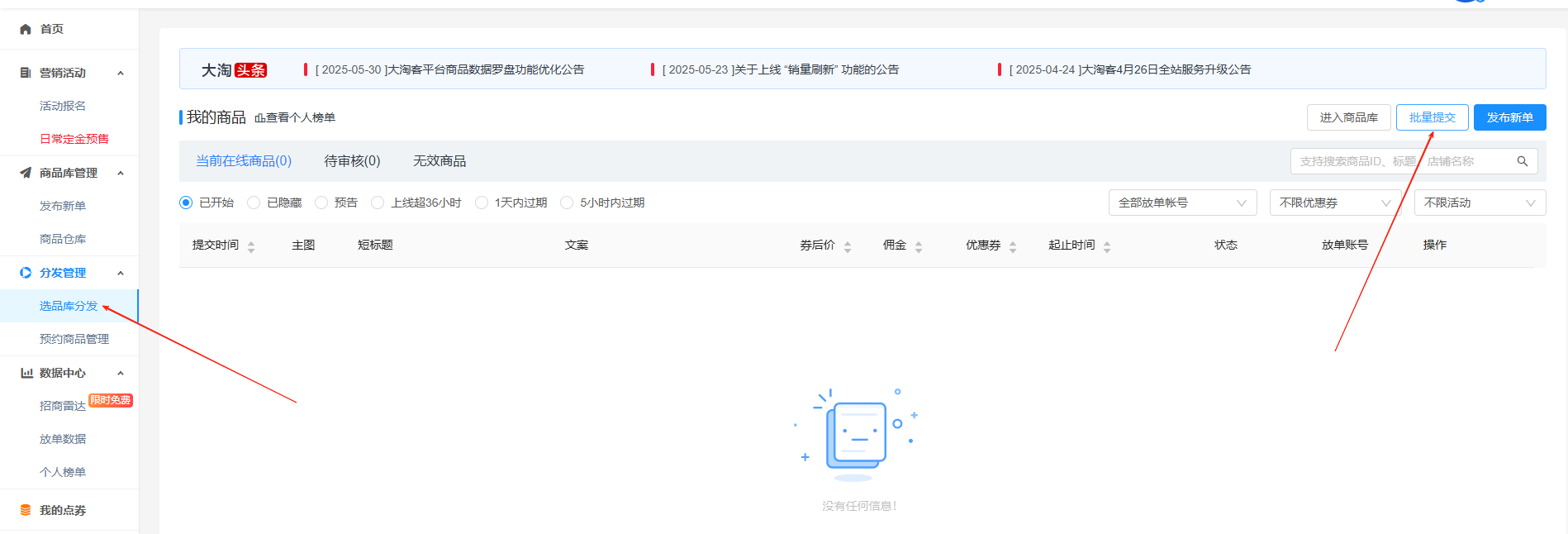Switch to the 待审核(0) tab

tap(352, 161)
